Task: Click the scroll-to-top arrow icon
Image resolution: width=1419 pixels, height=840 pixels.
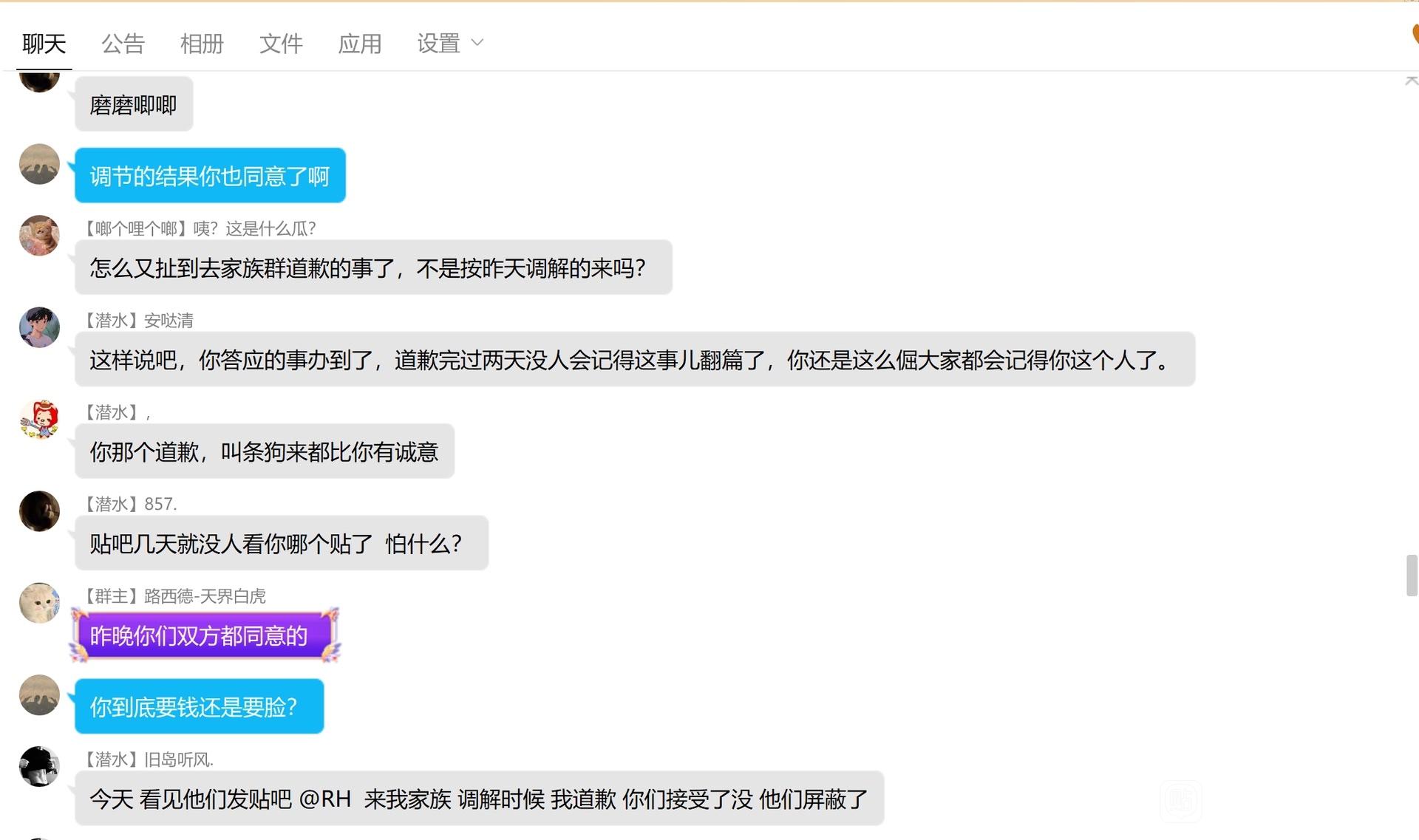Action: tap(1412, 81)
